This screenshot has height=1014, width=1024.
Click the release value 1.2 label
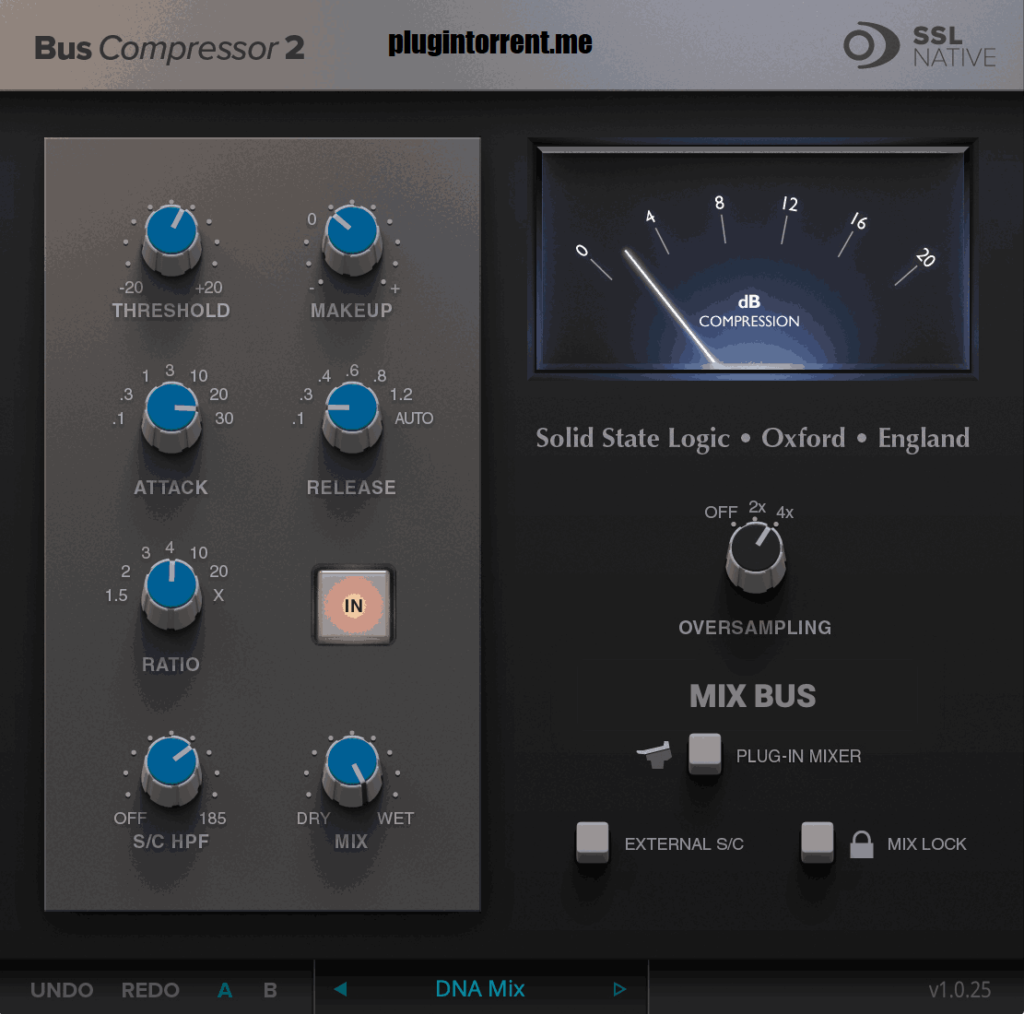click(401, 394)
